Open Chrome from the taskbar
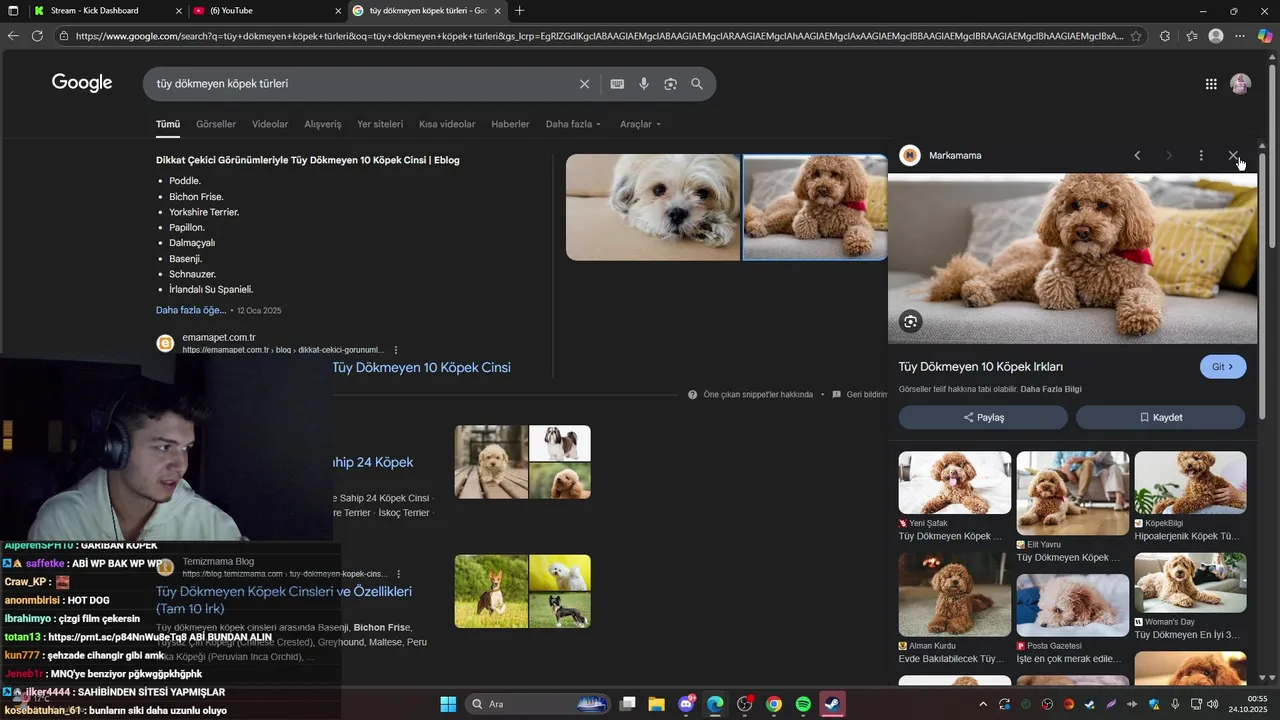This screenshot has width=1280, height=720. [x=774, y=704]
